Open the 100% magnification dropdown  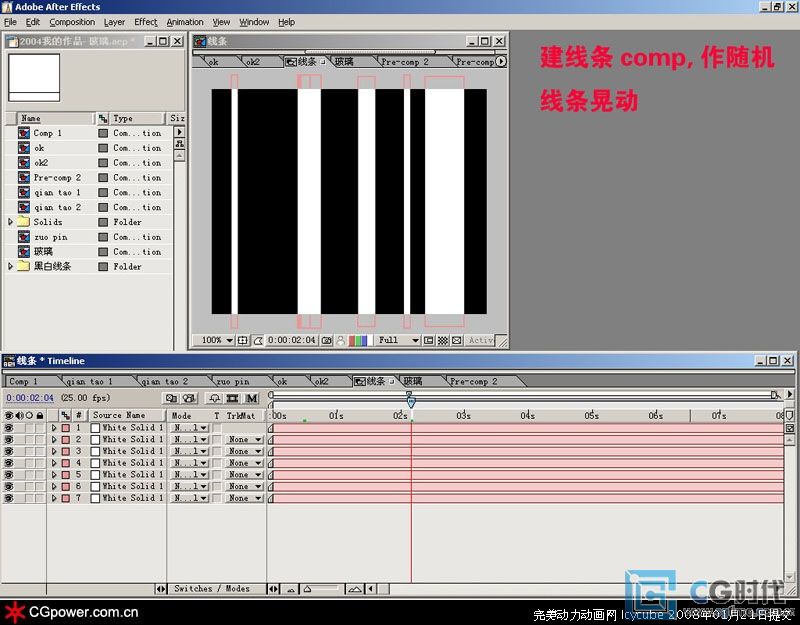pyautogui.click(x=217, y=340)
